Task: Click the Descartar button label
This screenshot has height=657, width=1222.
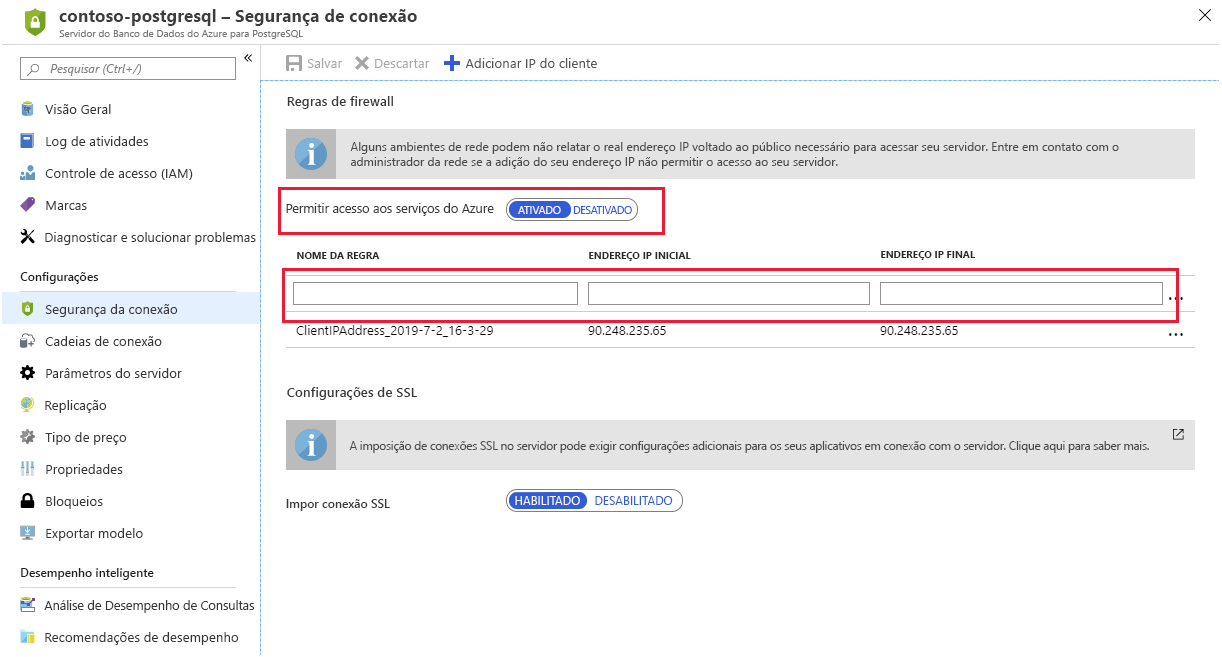Action: tap(402, 63)
